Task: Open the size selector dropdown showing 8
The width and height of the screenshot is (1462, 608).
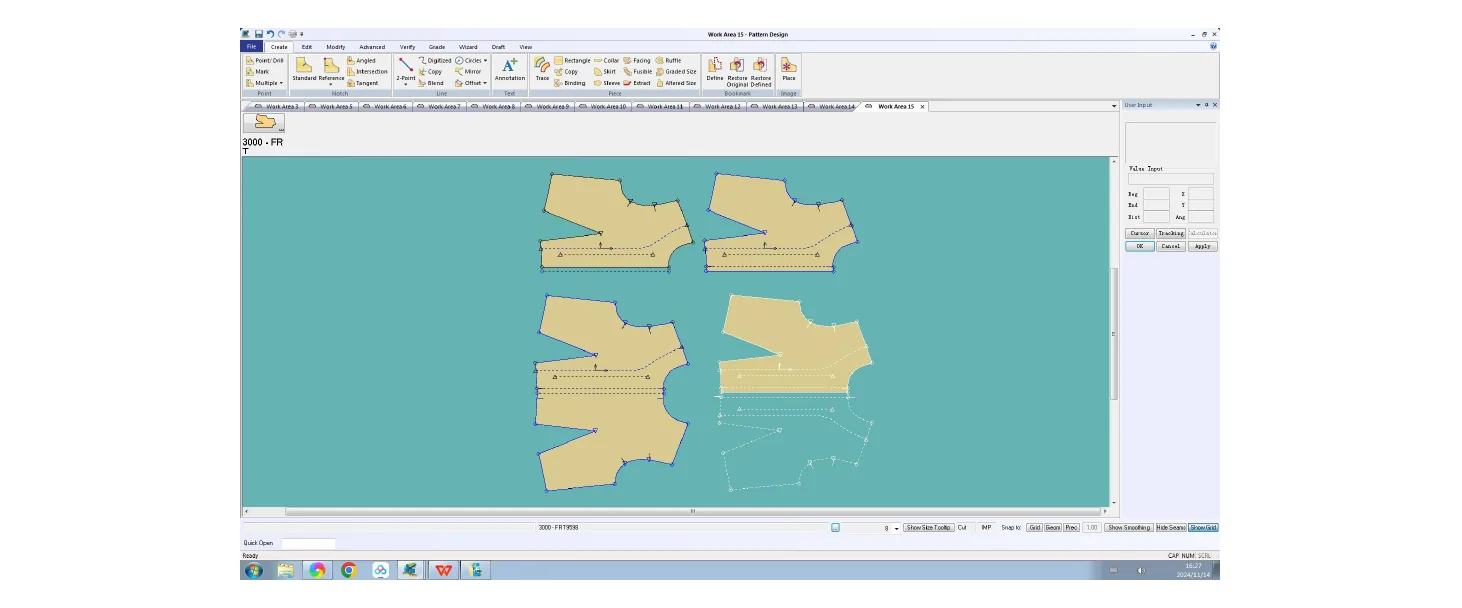Action: pyautogui.click(x=896, y=528)
